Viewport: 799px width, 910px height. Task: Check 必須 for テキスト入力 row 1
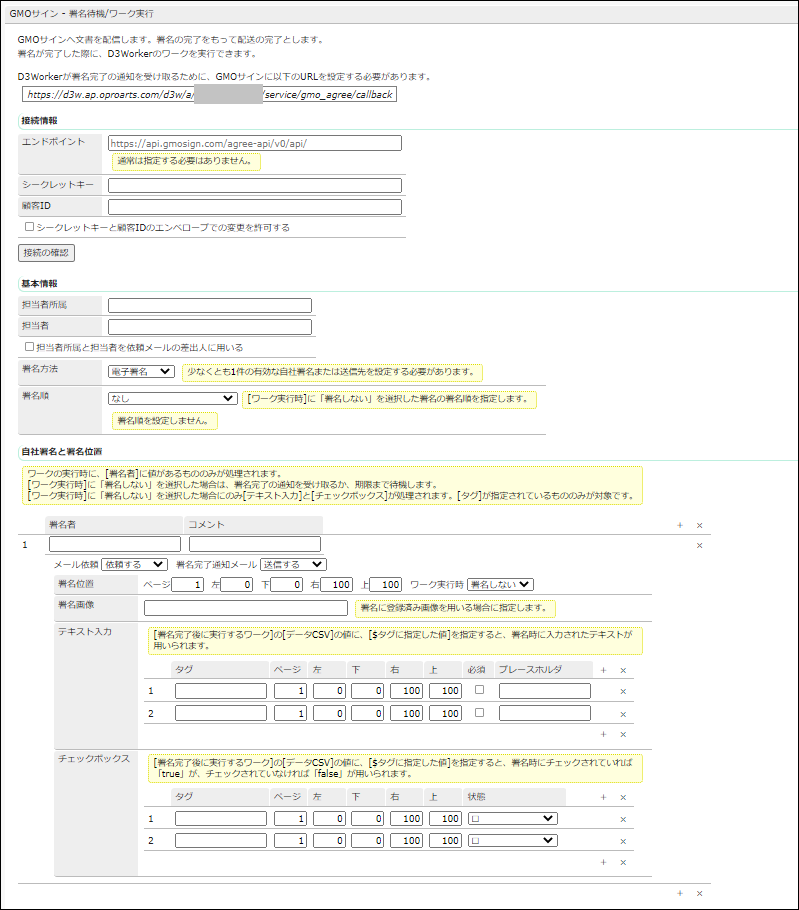(x=479, y=690)
